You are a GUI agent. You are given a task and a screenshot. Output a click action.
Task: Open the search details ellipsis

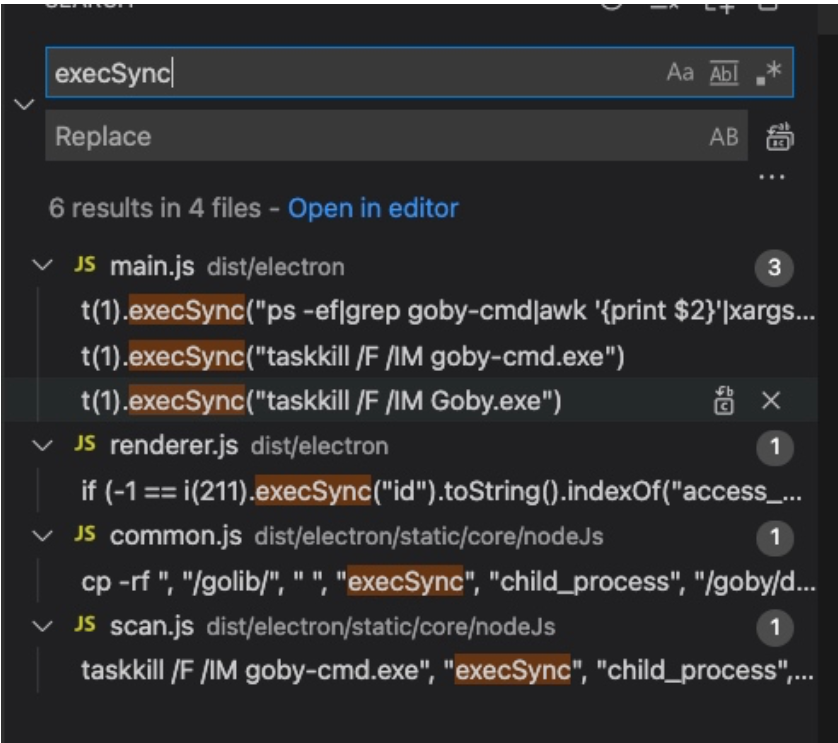pyautogui.click(x=772, y=176)
